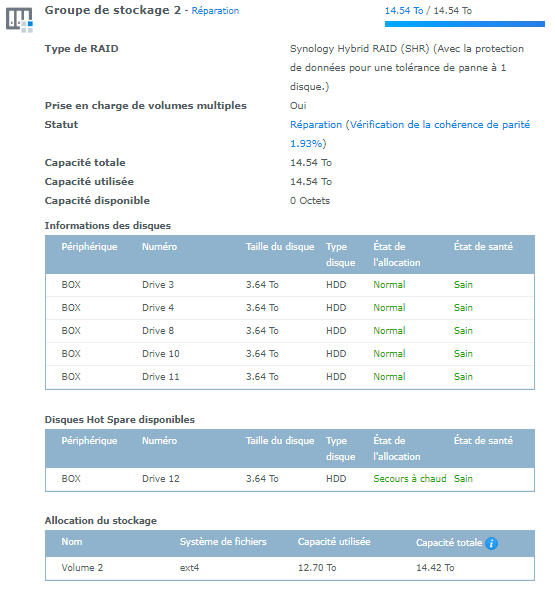Click the Taille du disque header in disk info

click(x=280, y=247)
